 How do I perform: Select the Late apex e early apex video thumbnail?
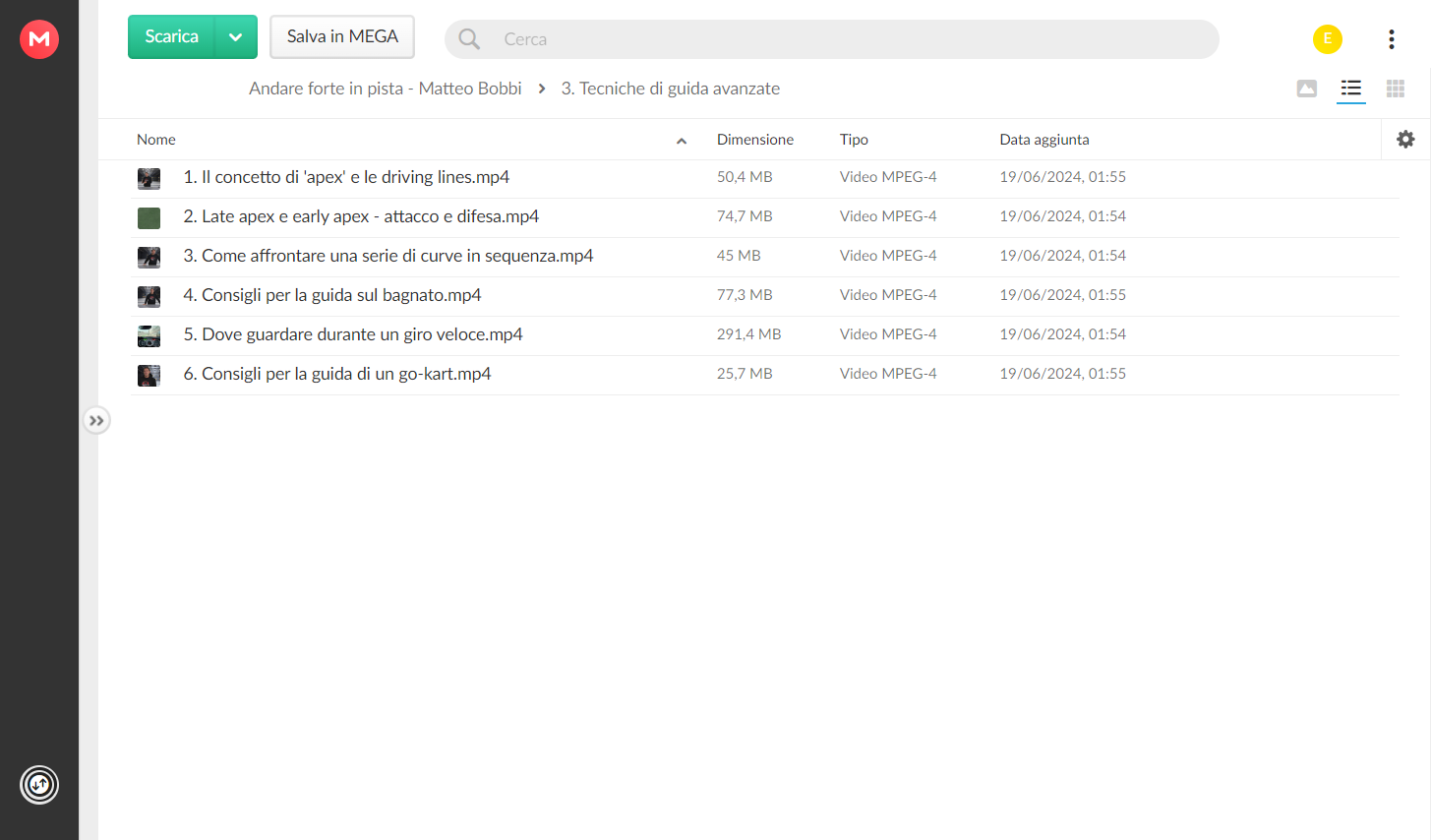(149, 217)
